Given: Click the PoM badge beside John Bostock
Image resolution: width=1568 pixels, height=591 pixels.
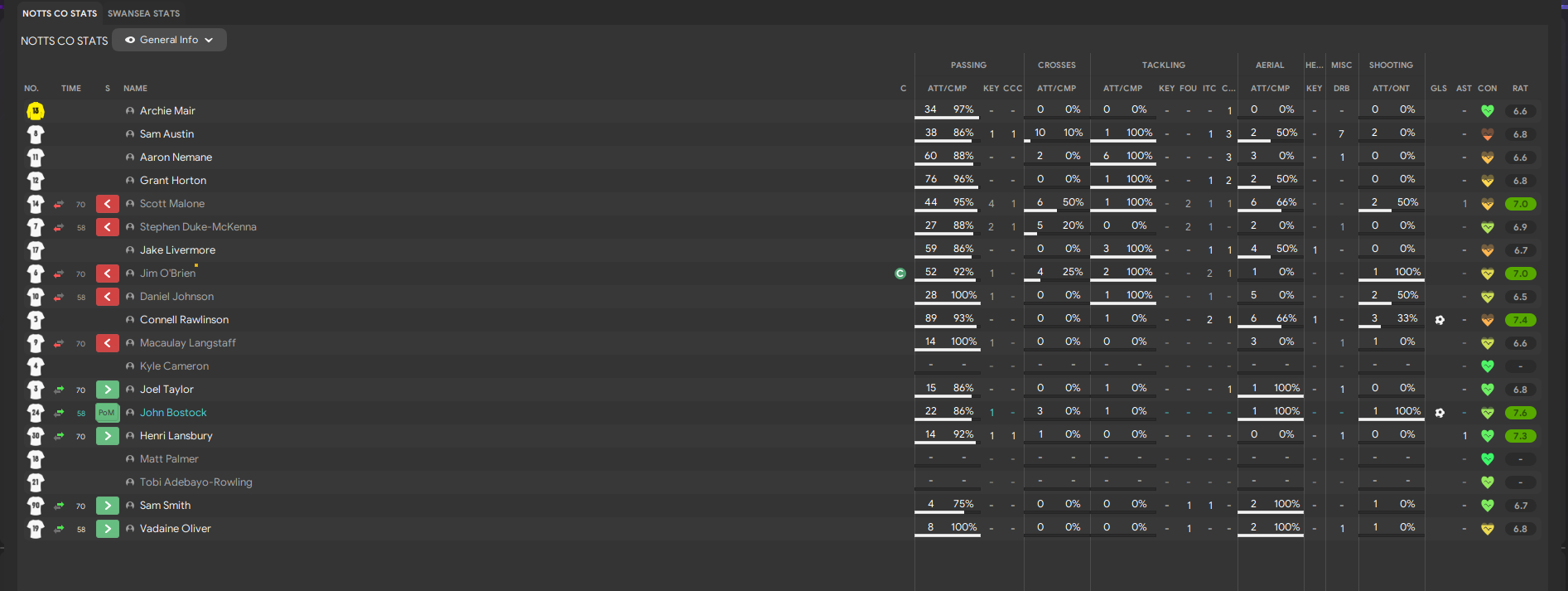Looking at the screenshot, I should click(108, 412).
